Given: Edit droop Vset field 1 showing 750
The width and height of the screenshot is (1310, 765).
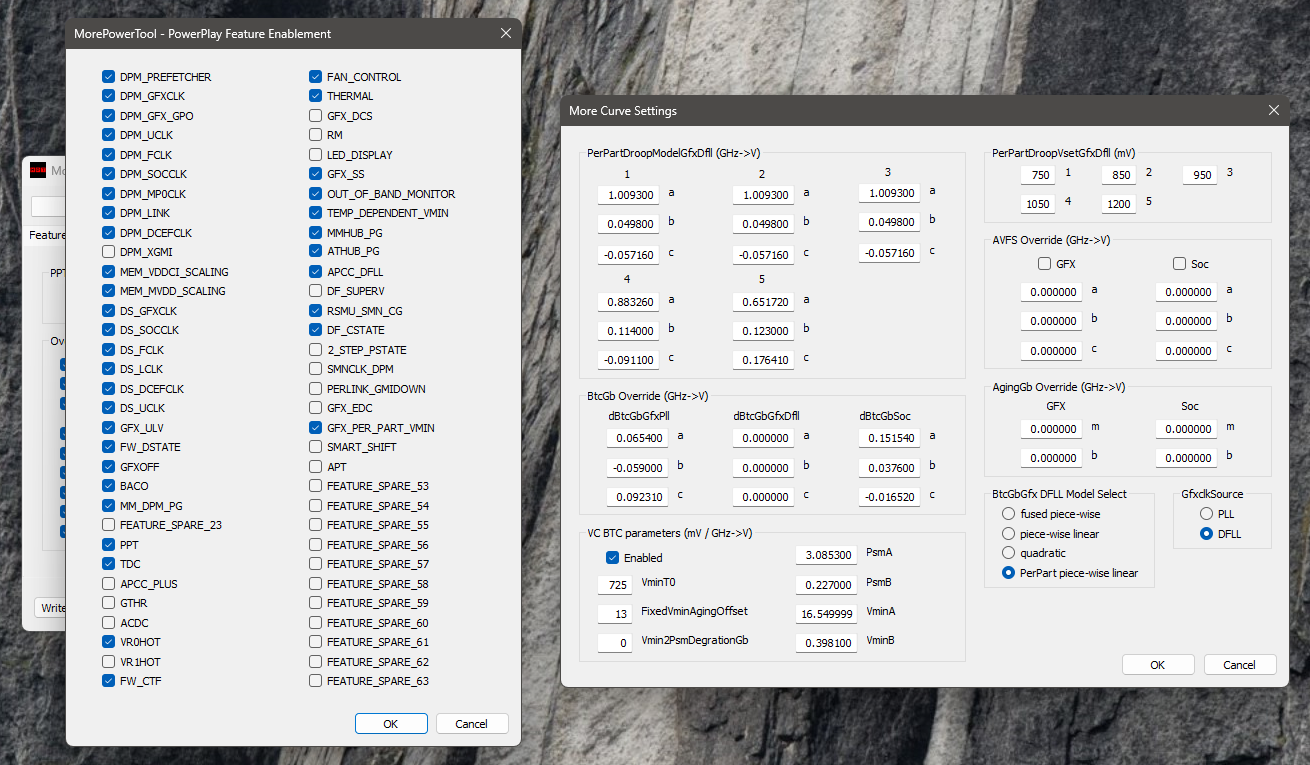Looking at the screenshot, I should 1038,175.
